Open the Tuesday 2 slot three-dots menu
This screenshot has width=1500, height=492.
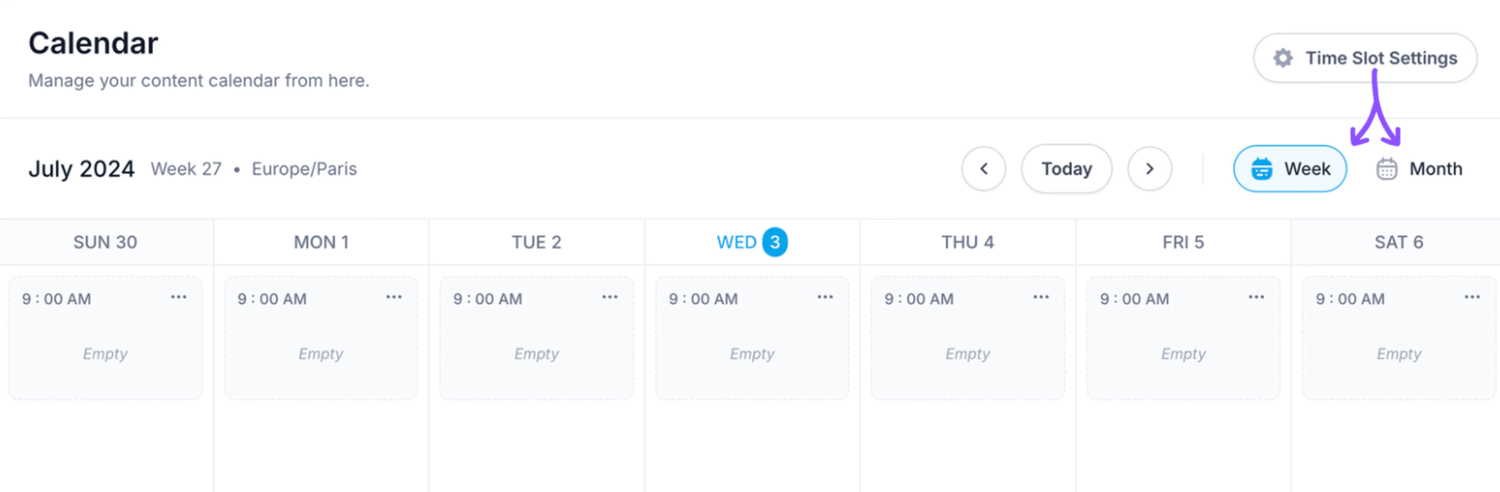click(x=610, y=297)
